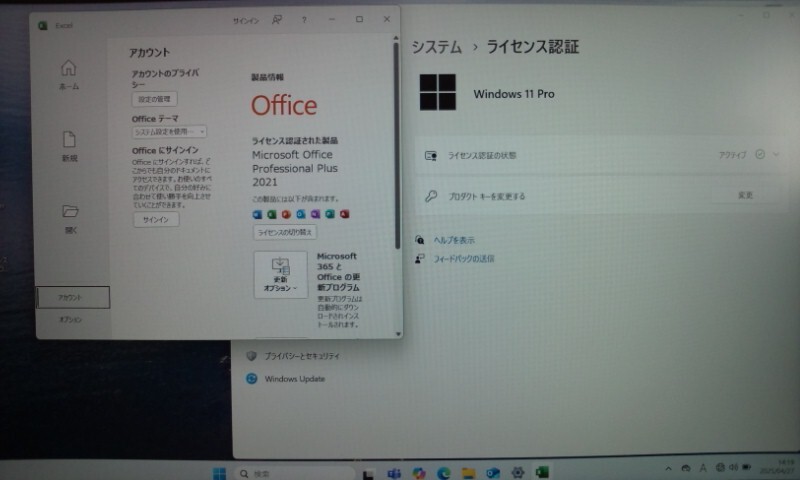
Task: Click the Windows Start button on taskbar
Action: (x=219, y=473)
